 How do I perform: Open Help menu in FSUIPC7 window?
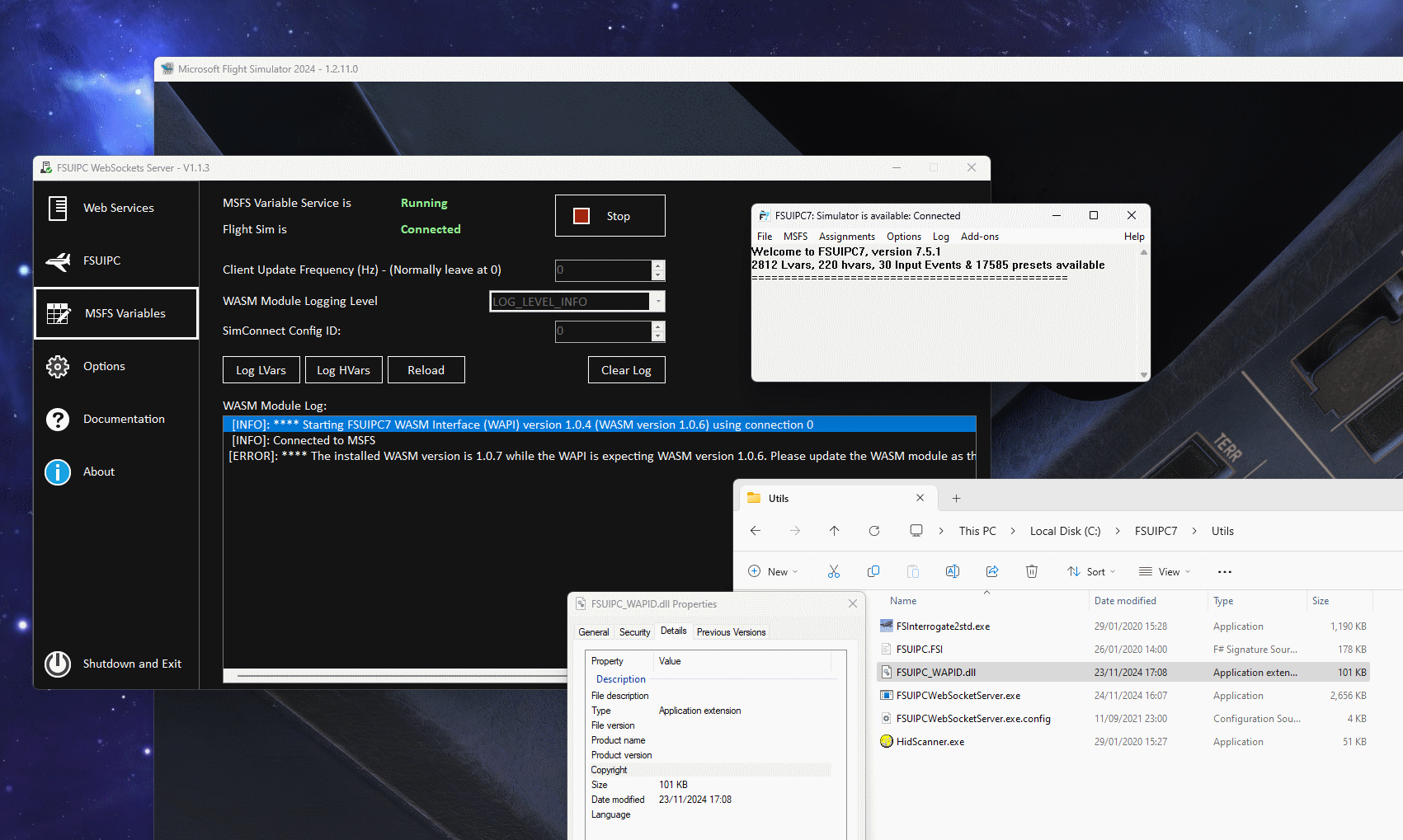[1134, 237]
